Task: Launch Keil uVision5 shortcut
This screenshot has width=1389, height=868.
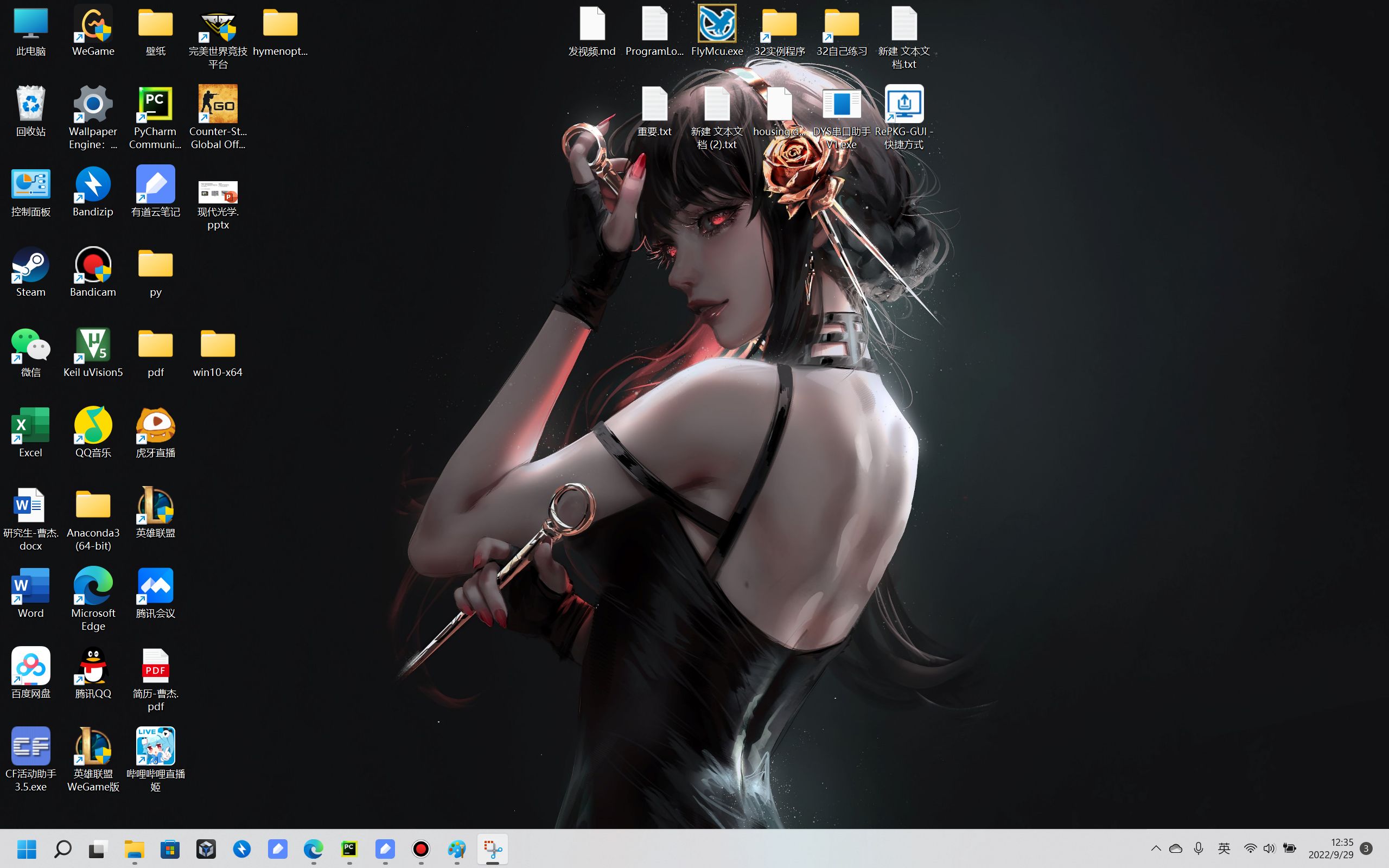Action: (x=93, y=353)
